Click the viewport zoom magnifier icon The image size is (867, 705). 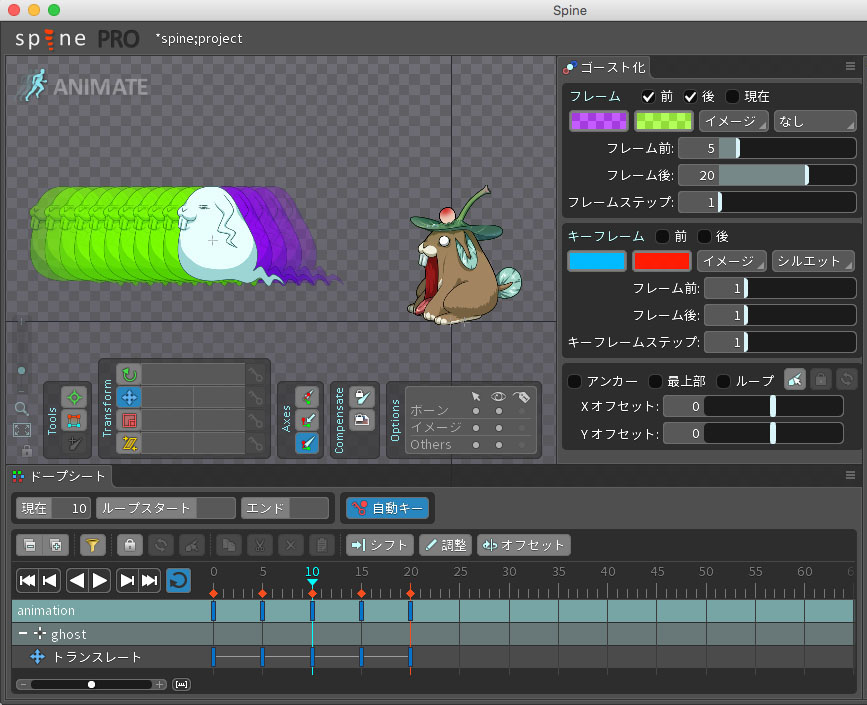pos(22,409)
